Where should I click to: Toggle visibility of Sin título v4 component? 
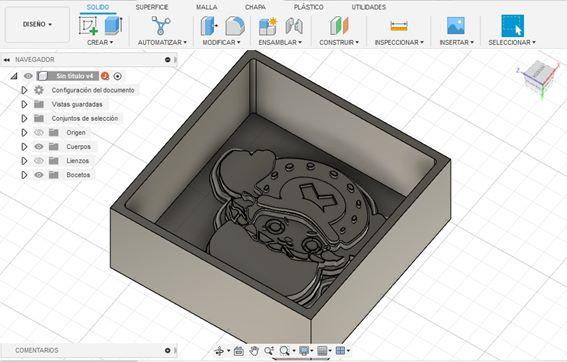[x=28, y=76]
